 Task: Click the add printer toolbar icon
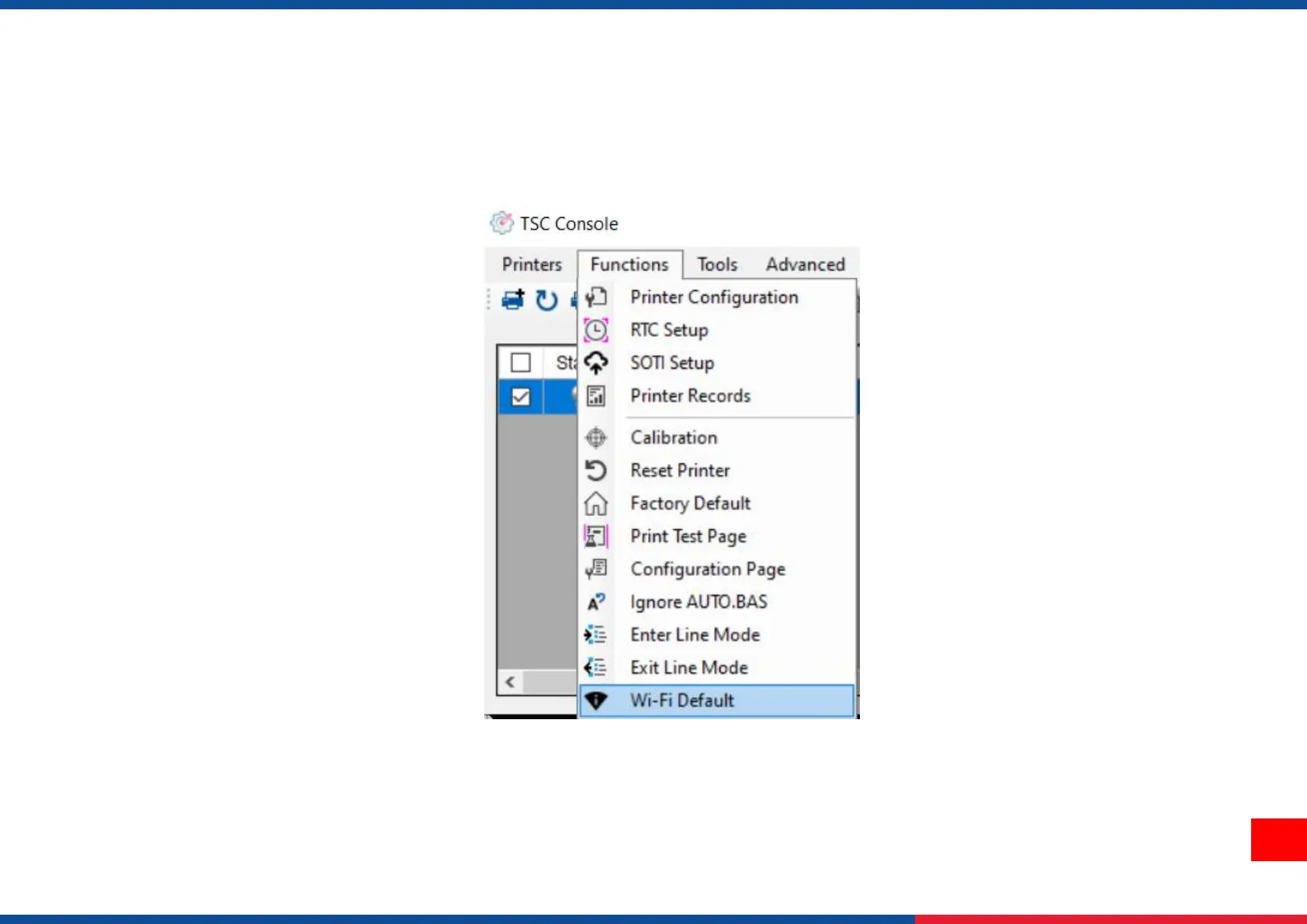coord(513,299)
